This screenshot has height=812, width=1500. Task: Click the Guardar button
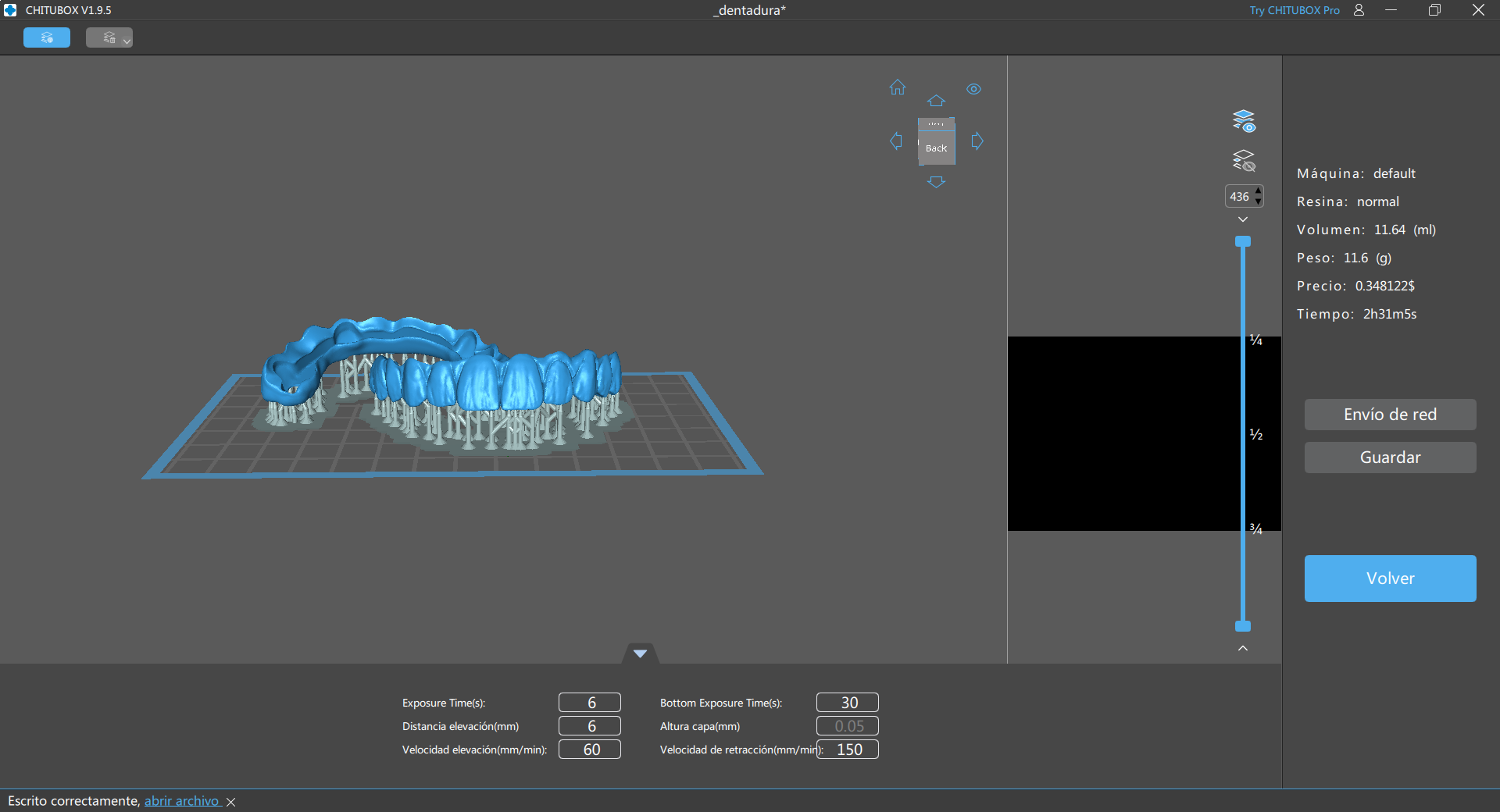1390,458
